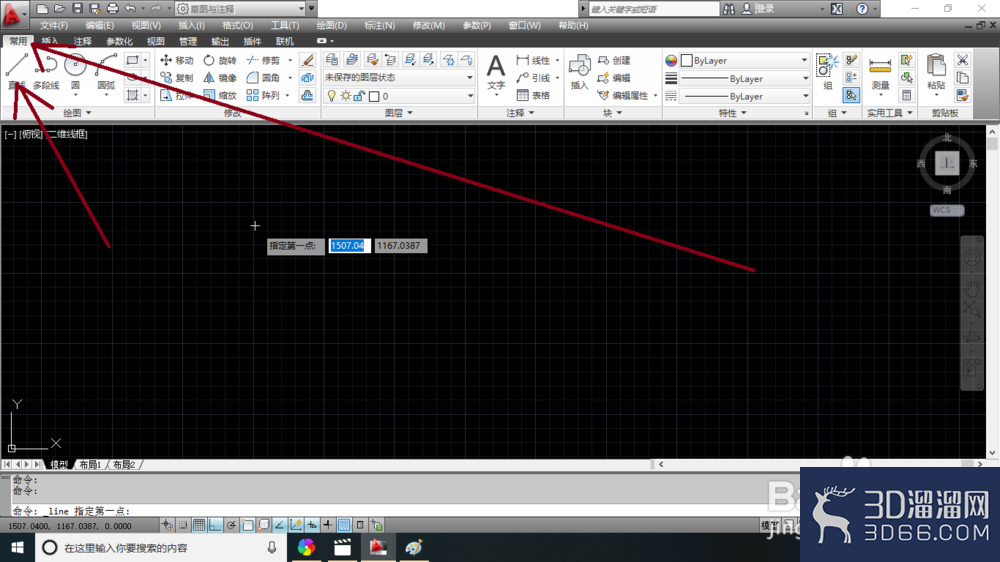Click the Group (组) tool
The height and width of the screenshot is (562, 1000).
point(827,72)
